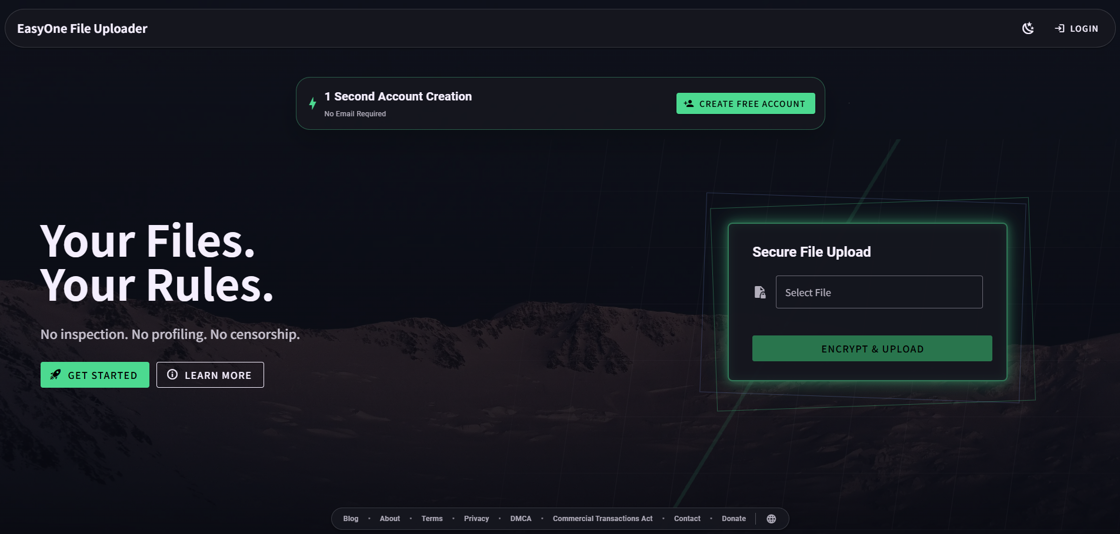Toggle dark mode moon icon
The image size is (1120, 534).
click(1028, 29)
